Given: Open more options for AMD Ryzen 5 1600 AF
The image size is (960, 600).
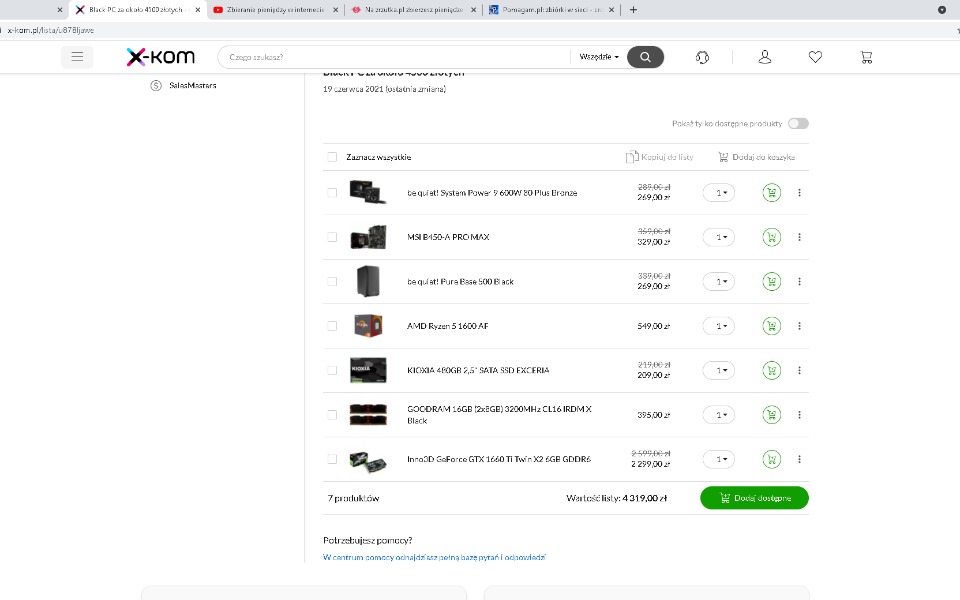Looking at the screenshot, I should point(800,326).
